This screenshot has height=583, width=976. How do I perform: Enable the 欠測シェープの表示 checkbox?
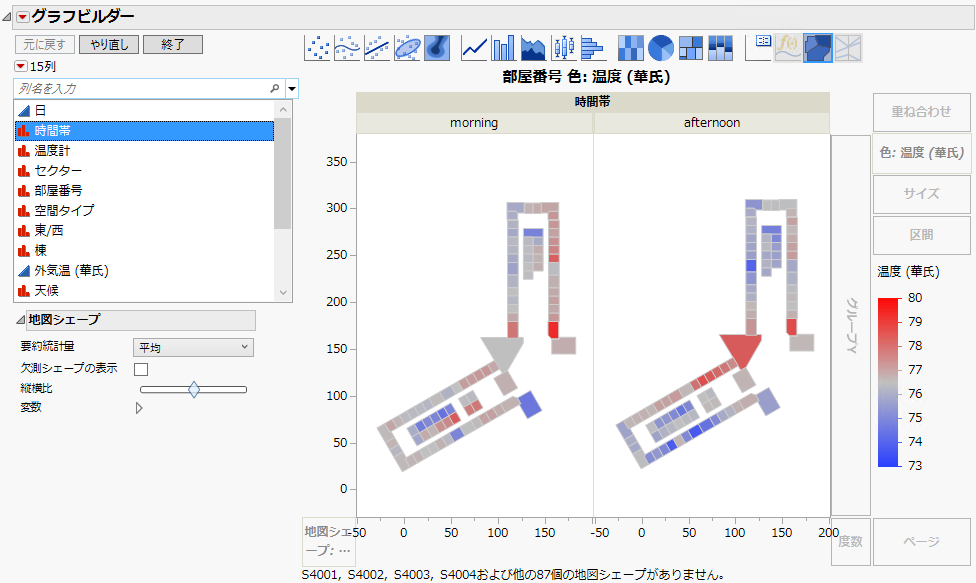tap(140, 369)
